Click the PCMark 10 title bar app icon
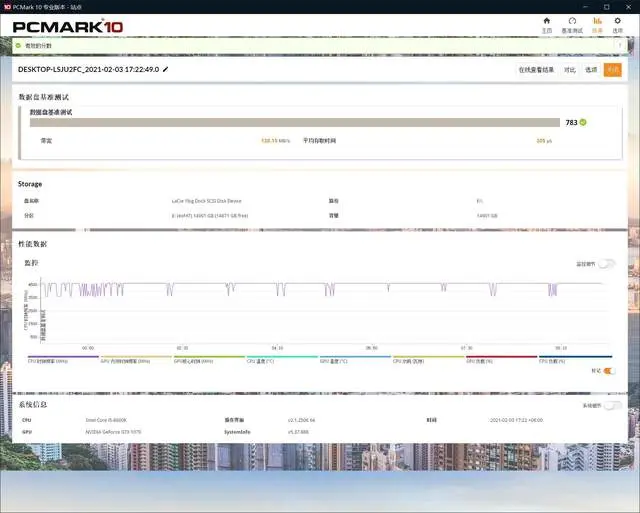This screenshot has width=640, height=513. pos(7,7)
